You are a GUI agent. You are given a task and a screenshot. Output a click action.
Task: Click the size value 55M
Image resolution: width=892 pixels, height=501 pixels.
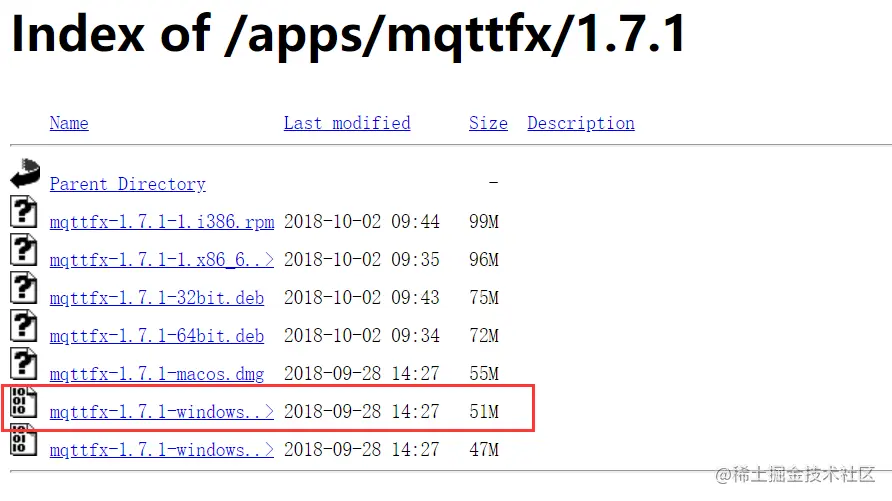(484, 374)
